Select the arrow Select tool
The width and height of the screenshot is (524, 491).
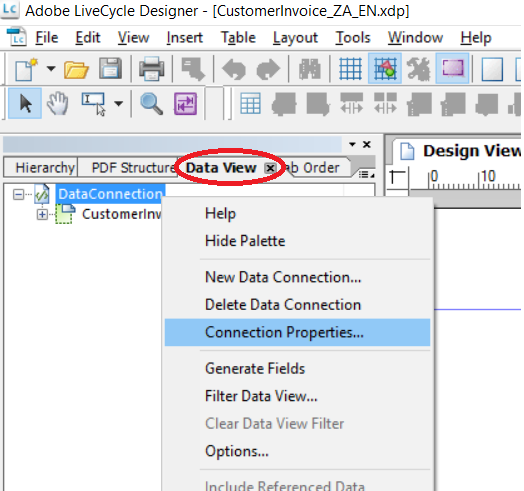pos(25,103)
